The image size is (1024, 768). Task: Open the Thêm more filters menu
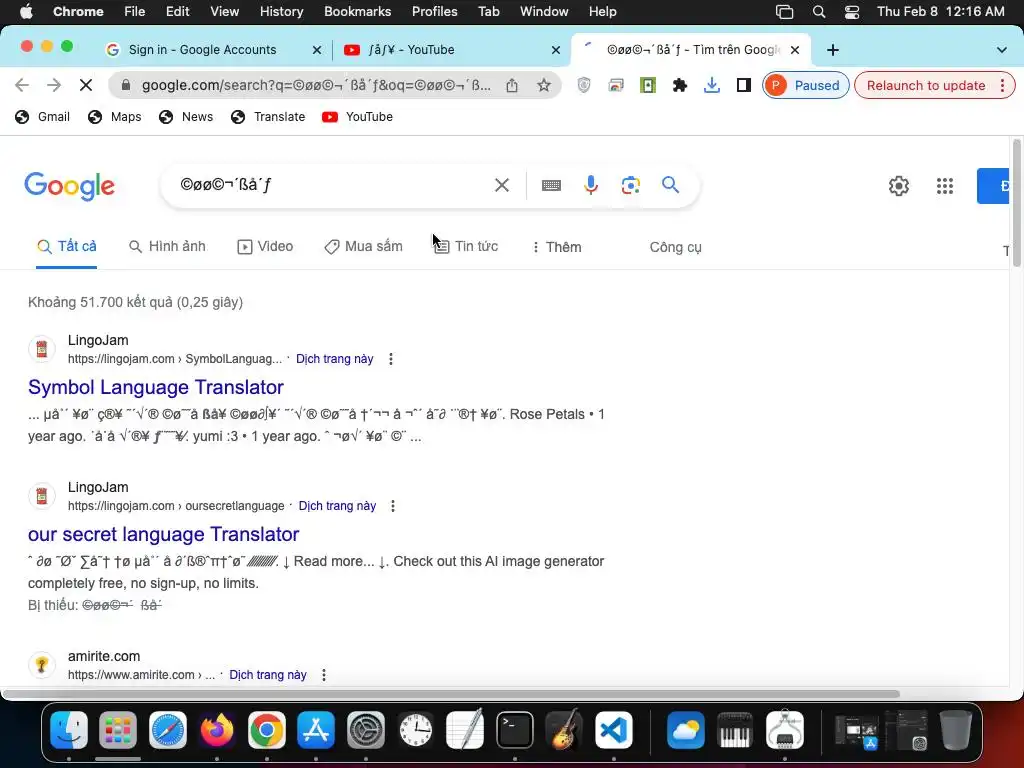point(556,247)
